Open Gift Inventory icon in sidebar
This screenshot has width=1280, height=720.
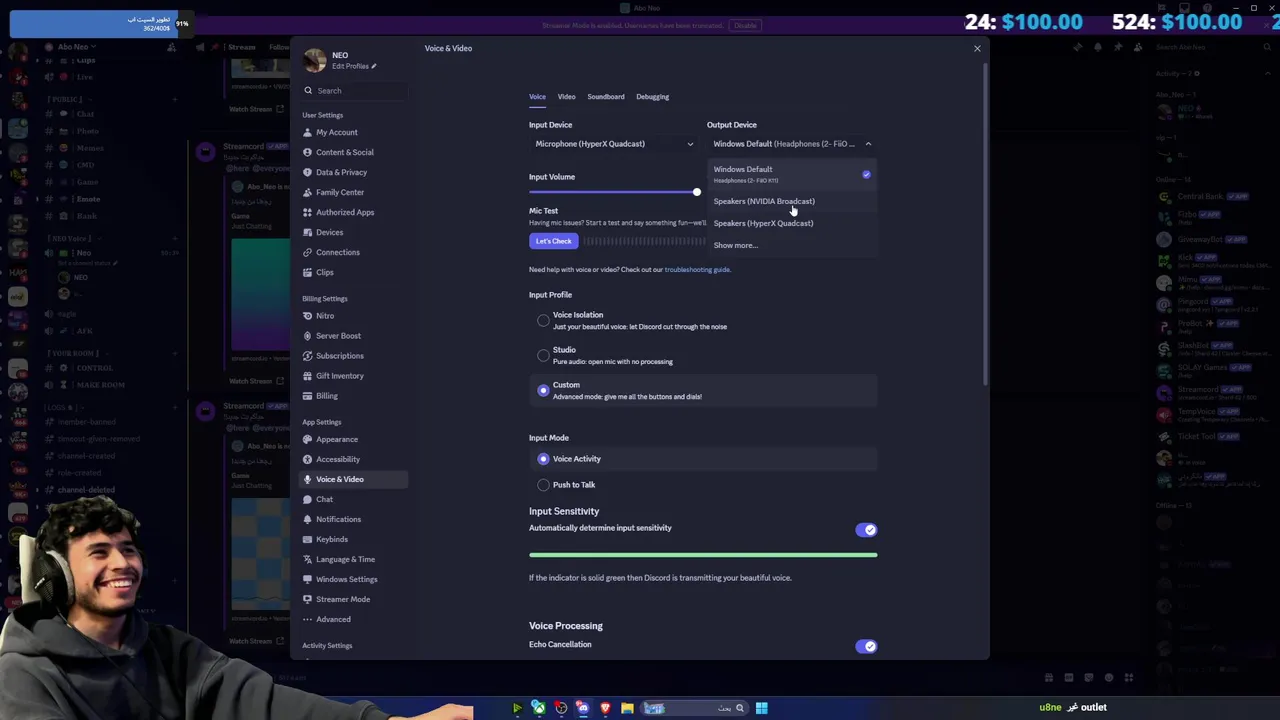coord(308,376)
